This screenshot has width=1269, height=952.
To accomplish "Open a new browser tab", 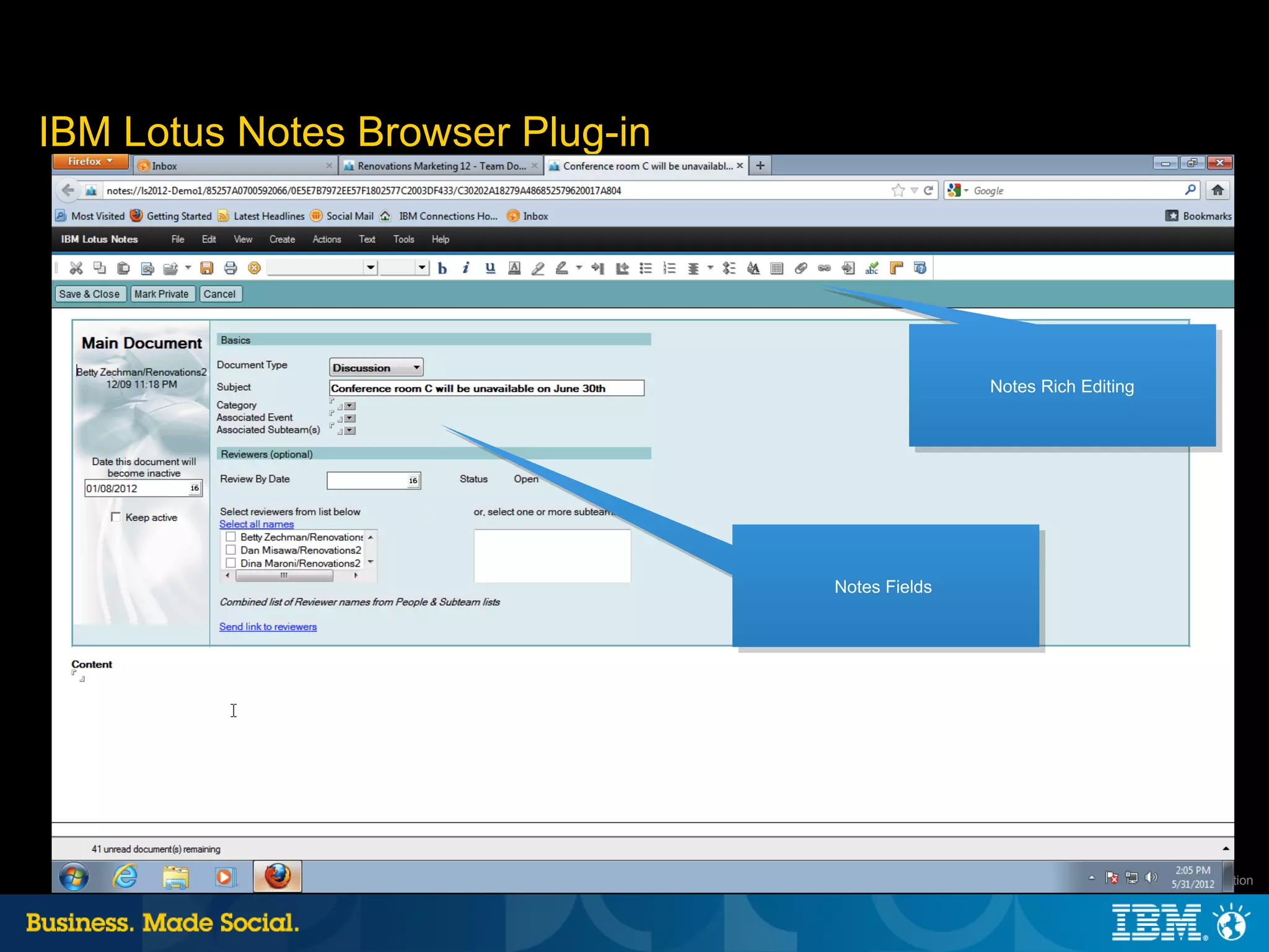I will pos(760,165).
